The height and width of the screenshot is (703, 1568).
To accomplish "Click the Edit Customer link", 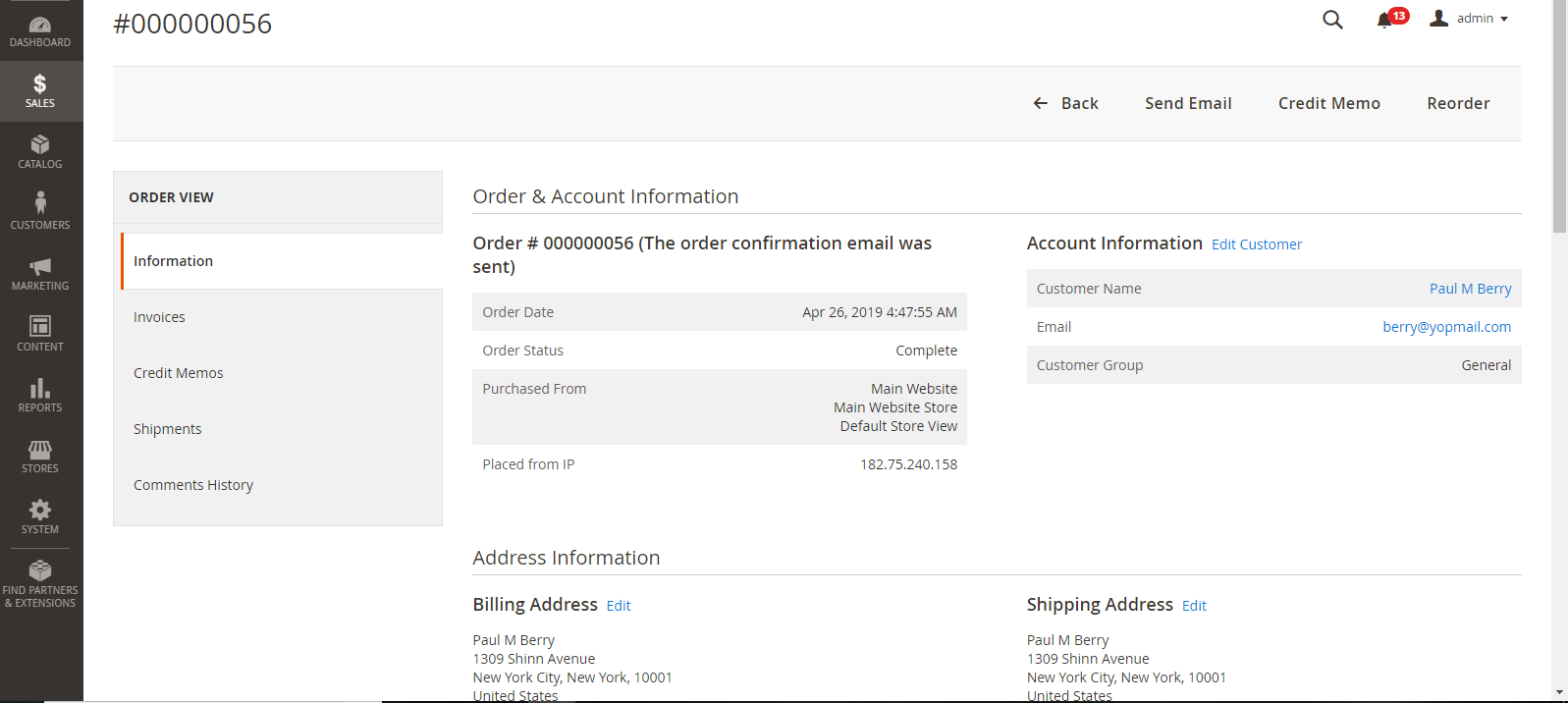I will coord(1257,244).
